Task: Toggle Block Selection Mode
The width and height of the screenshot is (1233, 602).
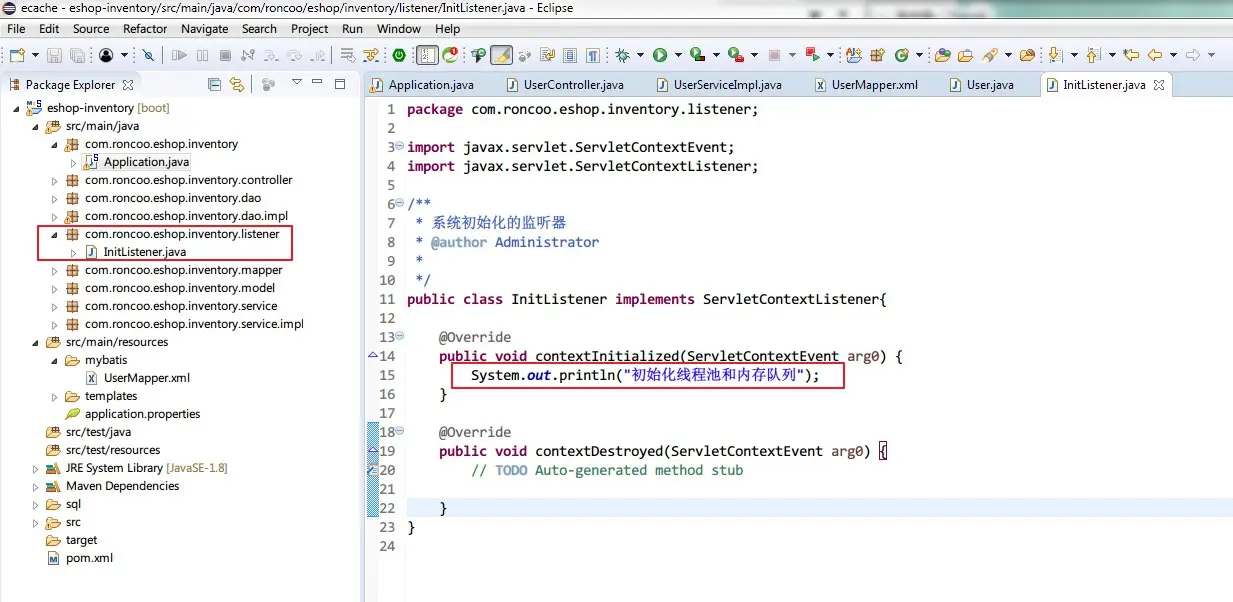Action: tap(570, 55)
